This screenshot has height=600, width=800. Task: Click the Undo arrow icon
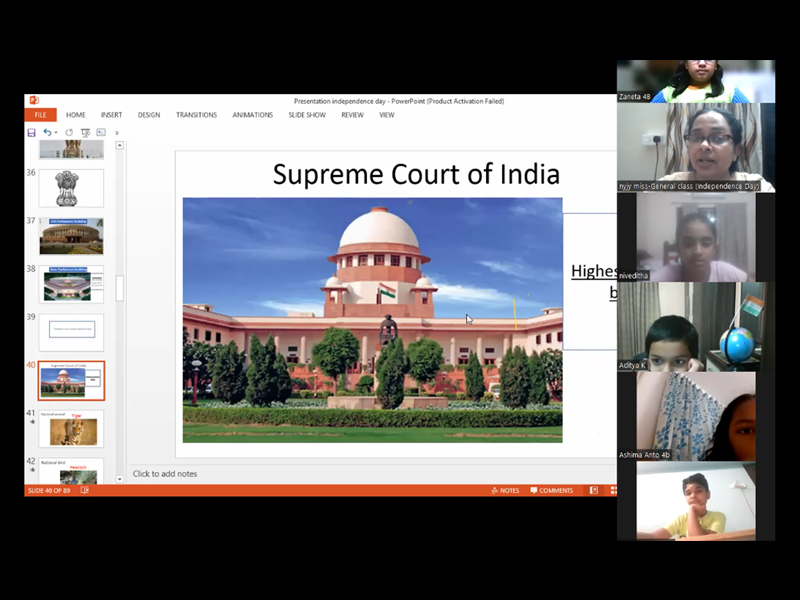tap(46, 132)
